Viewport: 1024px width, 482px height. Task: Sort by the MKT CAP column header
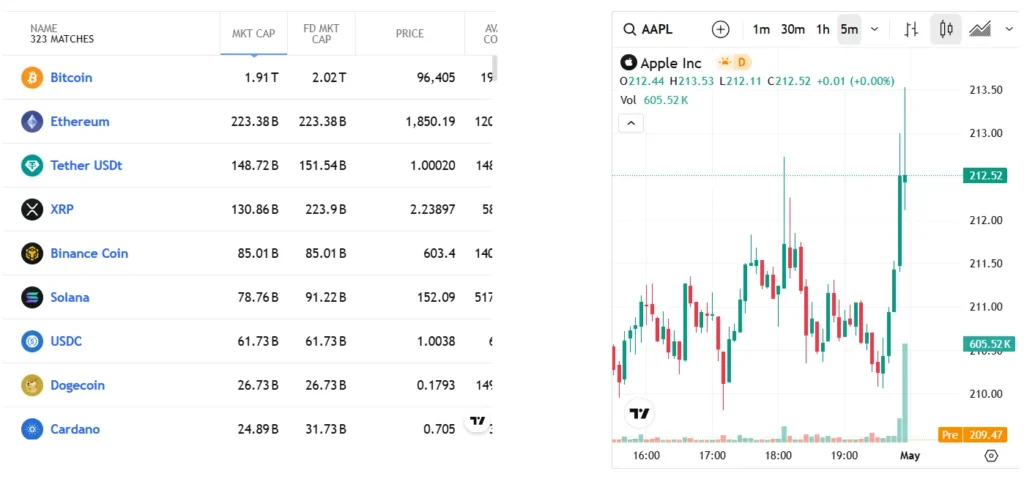coord(254,33)
